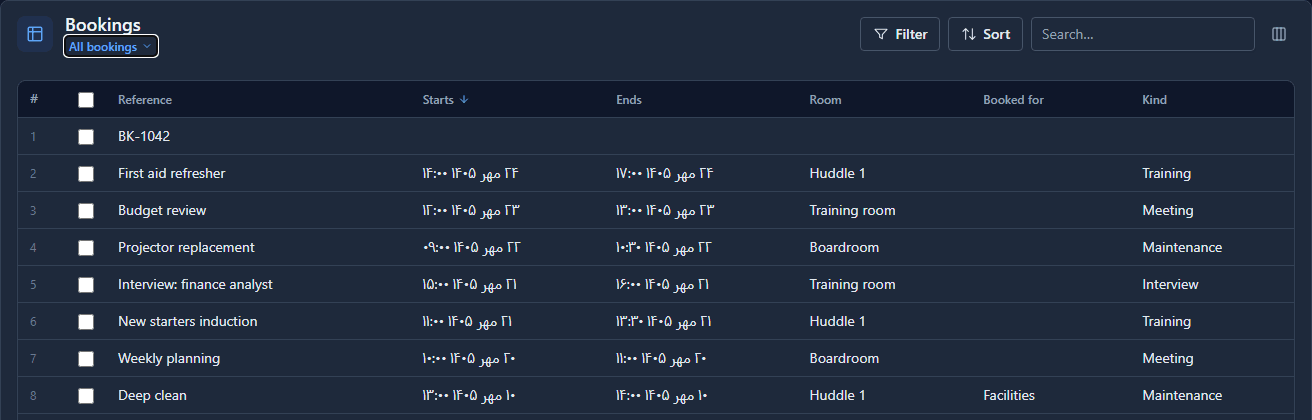
Task: Tick the Deep clean row checkbox
Action: tap(86, 396)
